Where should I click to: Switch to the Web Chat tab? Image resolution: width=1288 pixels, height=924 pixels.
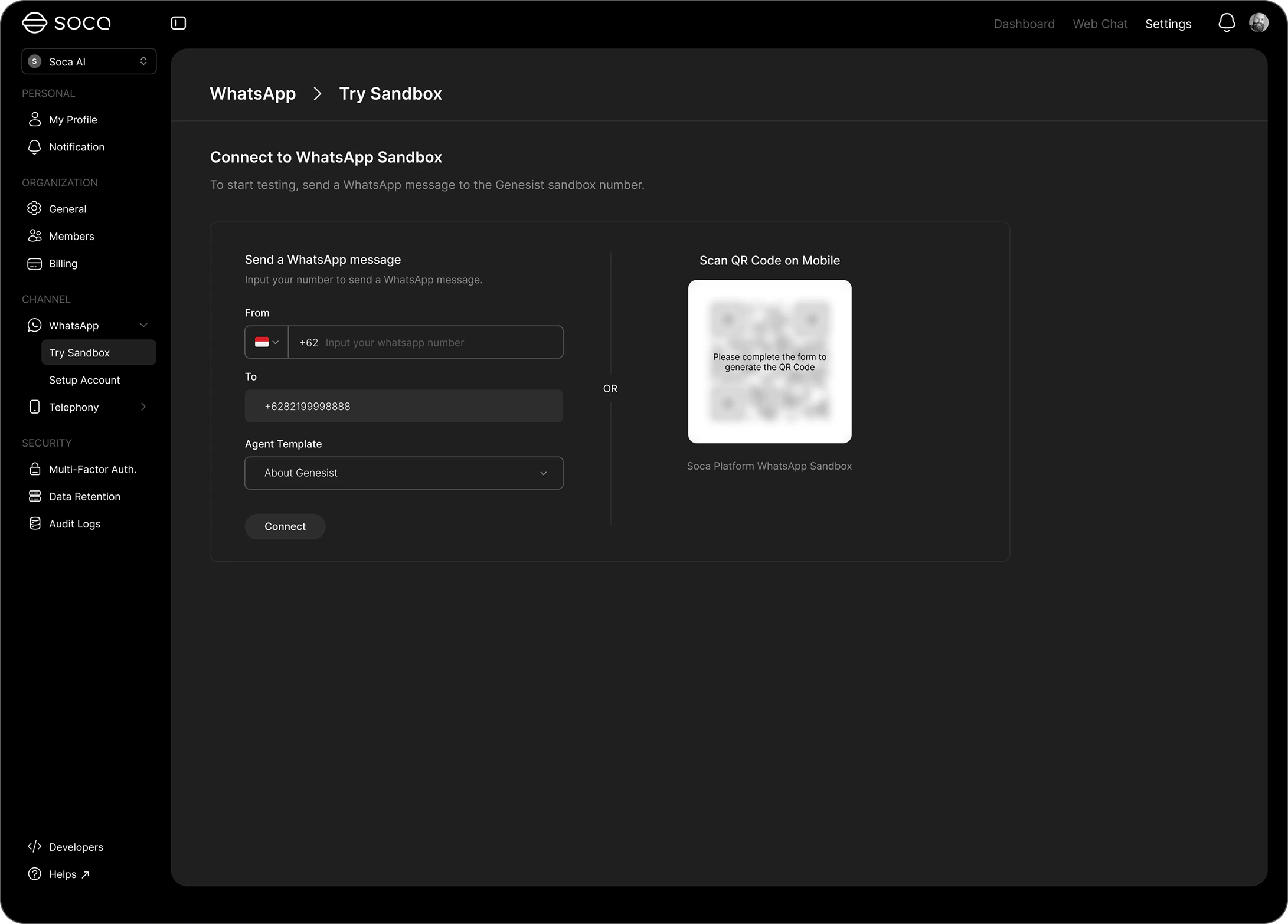pyautogui.click(x=1100, y=24)
